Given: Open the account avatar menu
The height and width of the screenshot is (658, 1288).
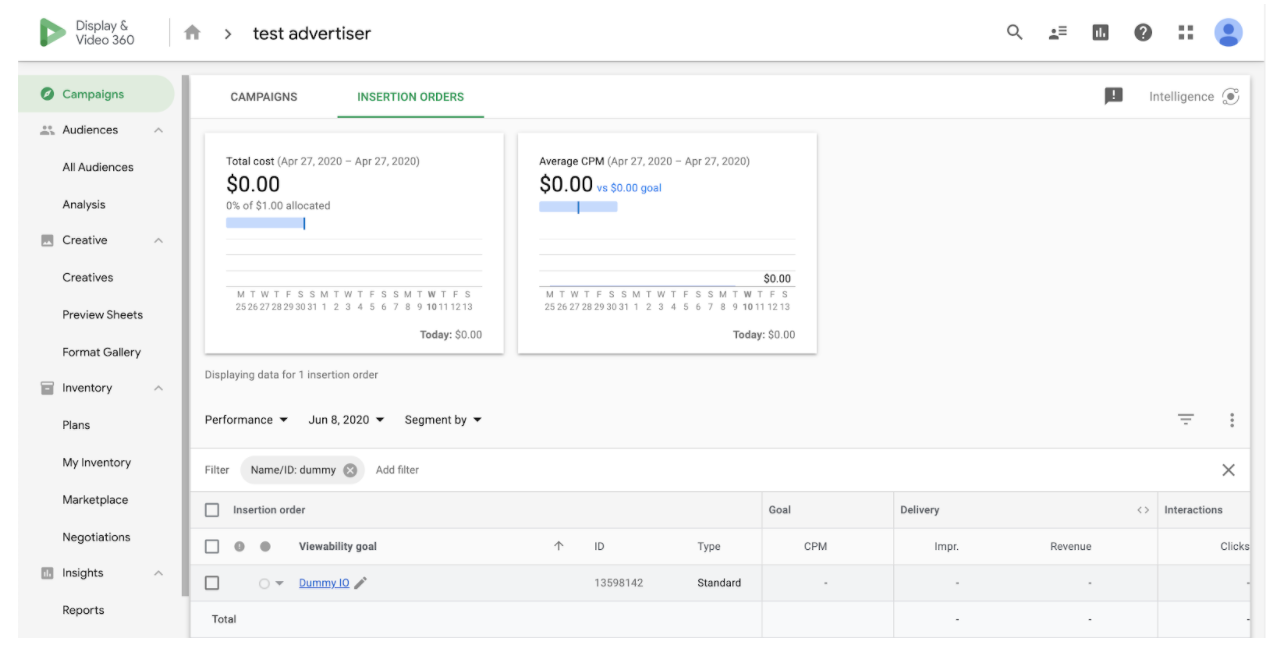Looking at the screenshot, I should [1228, 33].
